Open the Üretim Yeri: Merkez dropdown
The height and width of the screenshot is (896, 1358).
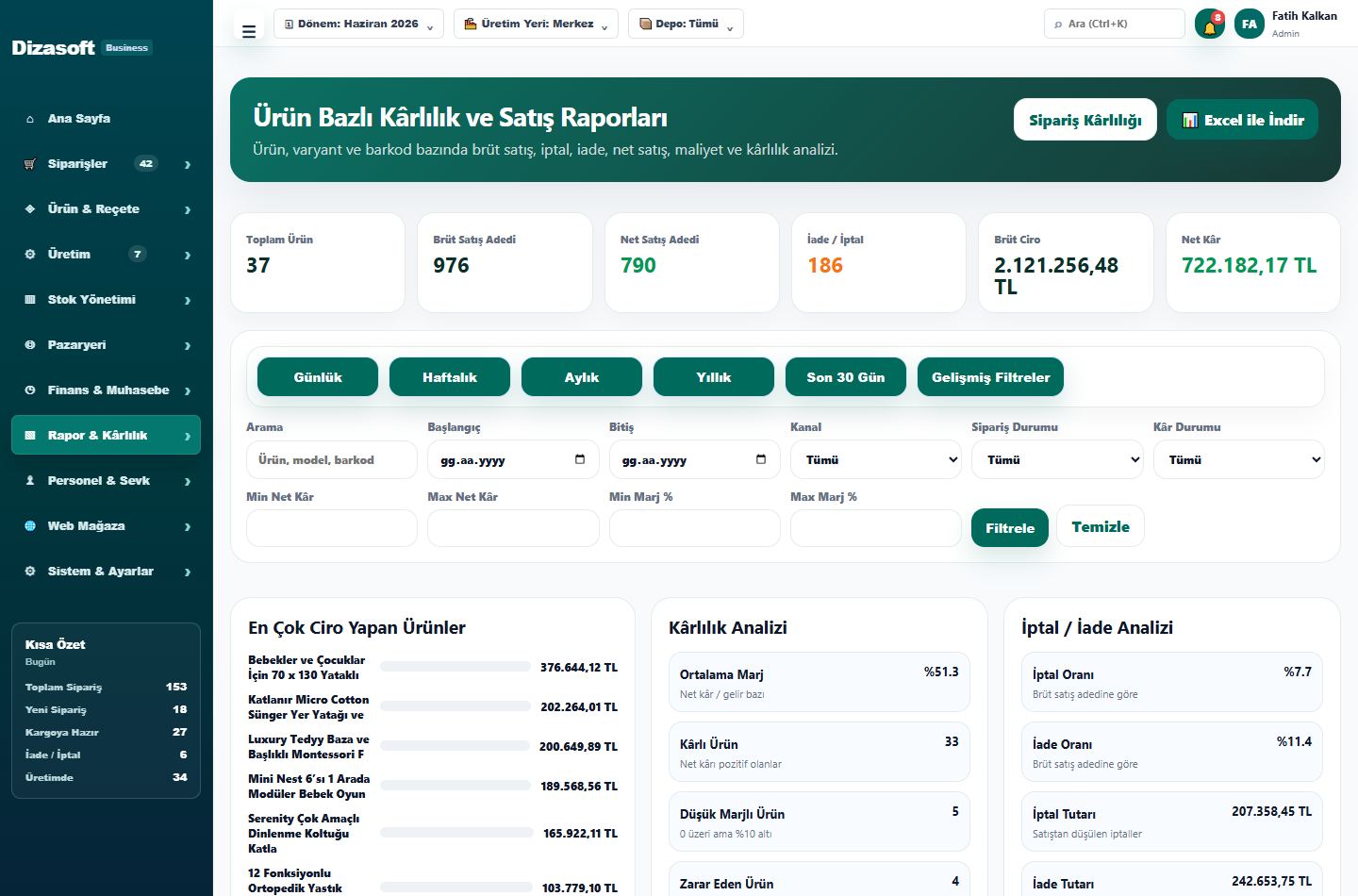click(x=536, y=24)
